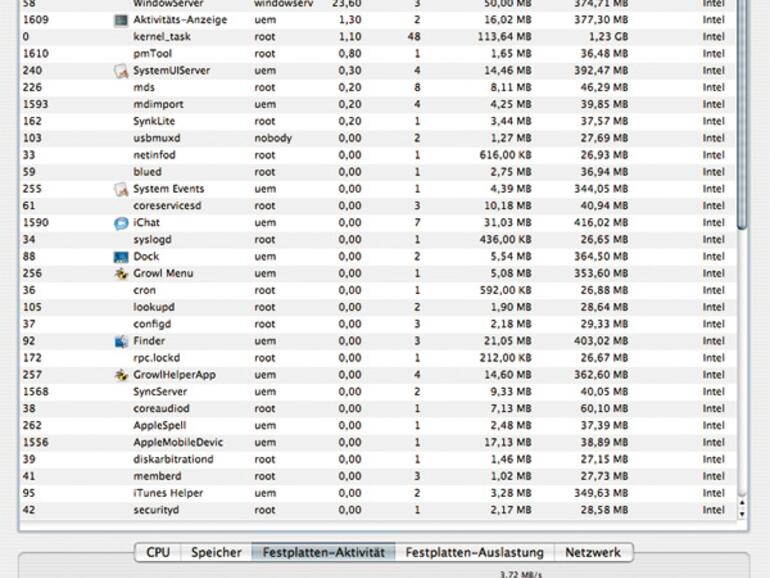The width and height of the screenshot is (770, 578).
Task: Click the nobody user cell
Action: point(273,138)
